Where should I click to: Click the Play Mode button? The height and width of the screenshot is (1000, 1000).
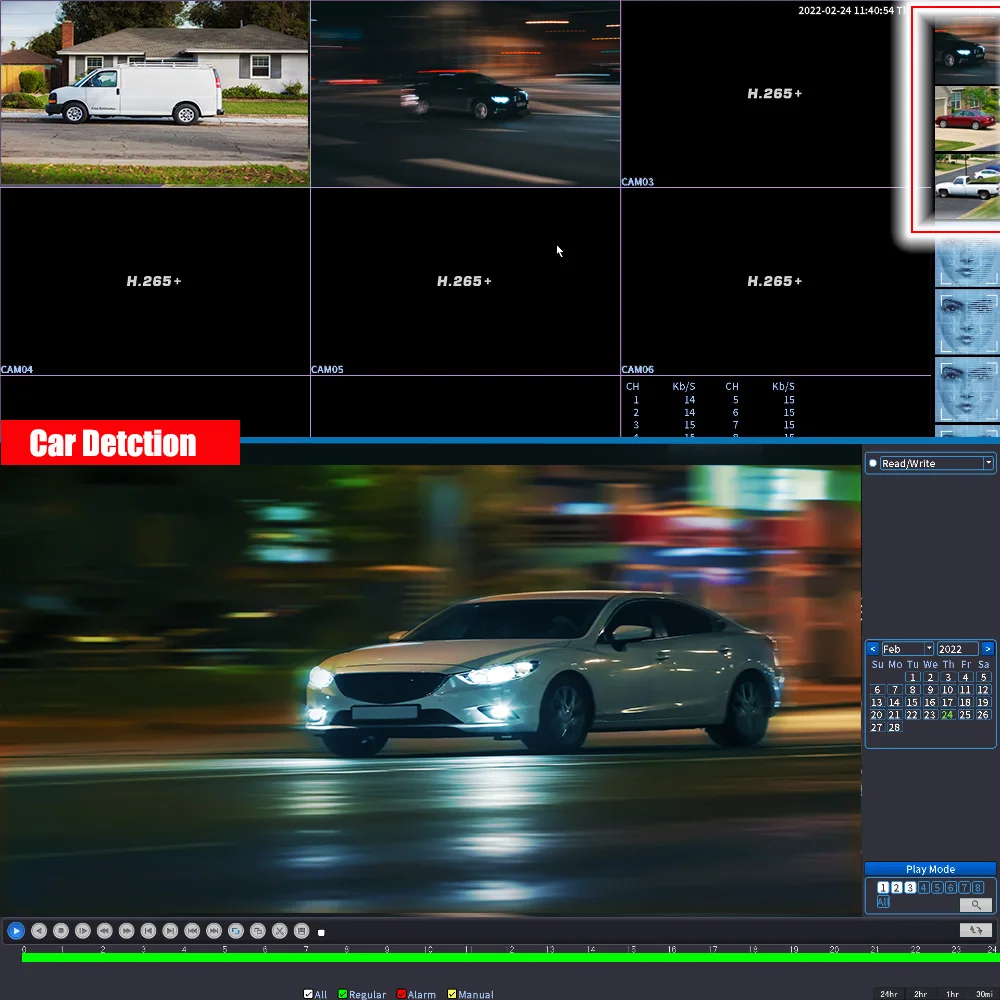pyautogui.click(x=930, y=869)
